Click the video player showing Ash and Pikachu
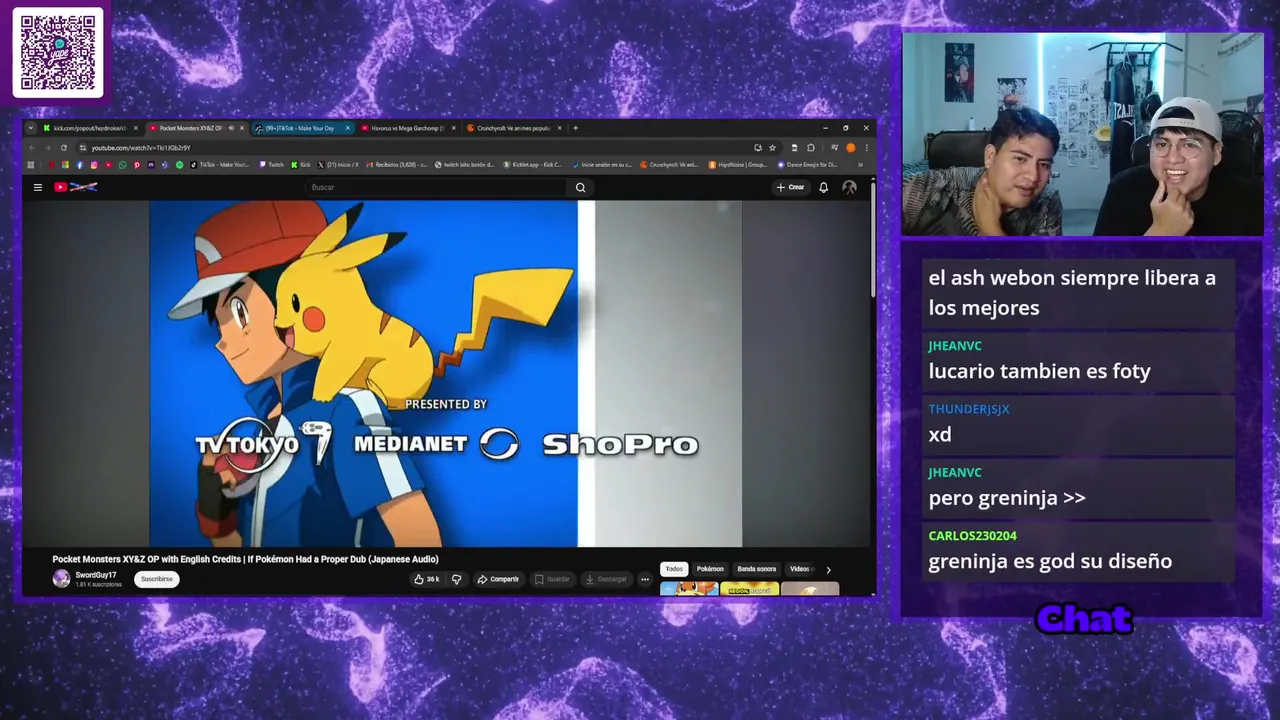 tap(445, 374)
